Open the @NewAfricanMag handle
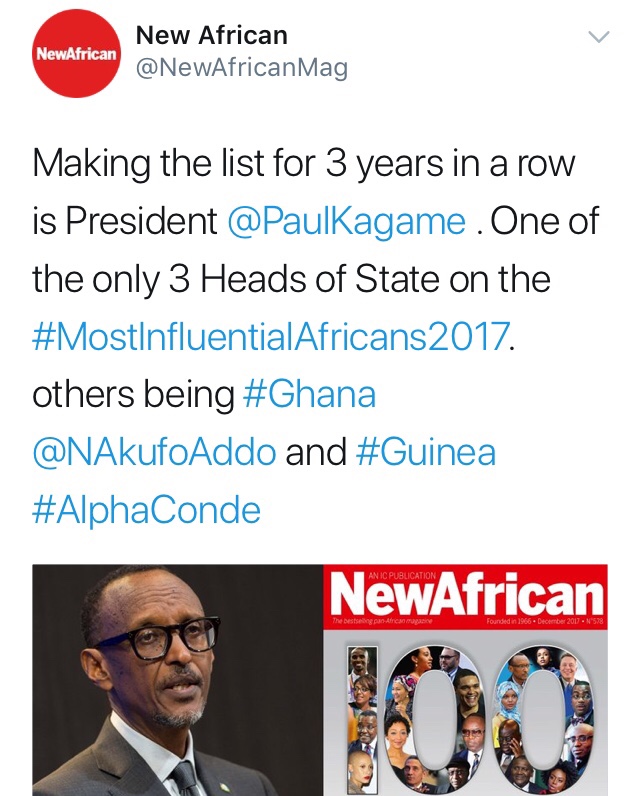Screen dimensions: 640x796 click(x=241, y=70)
